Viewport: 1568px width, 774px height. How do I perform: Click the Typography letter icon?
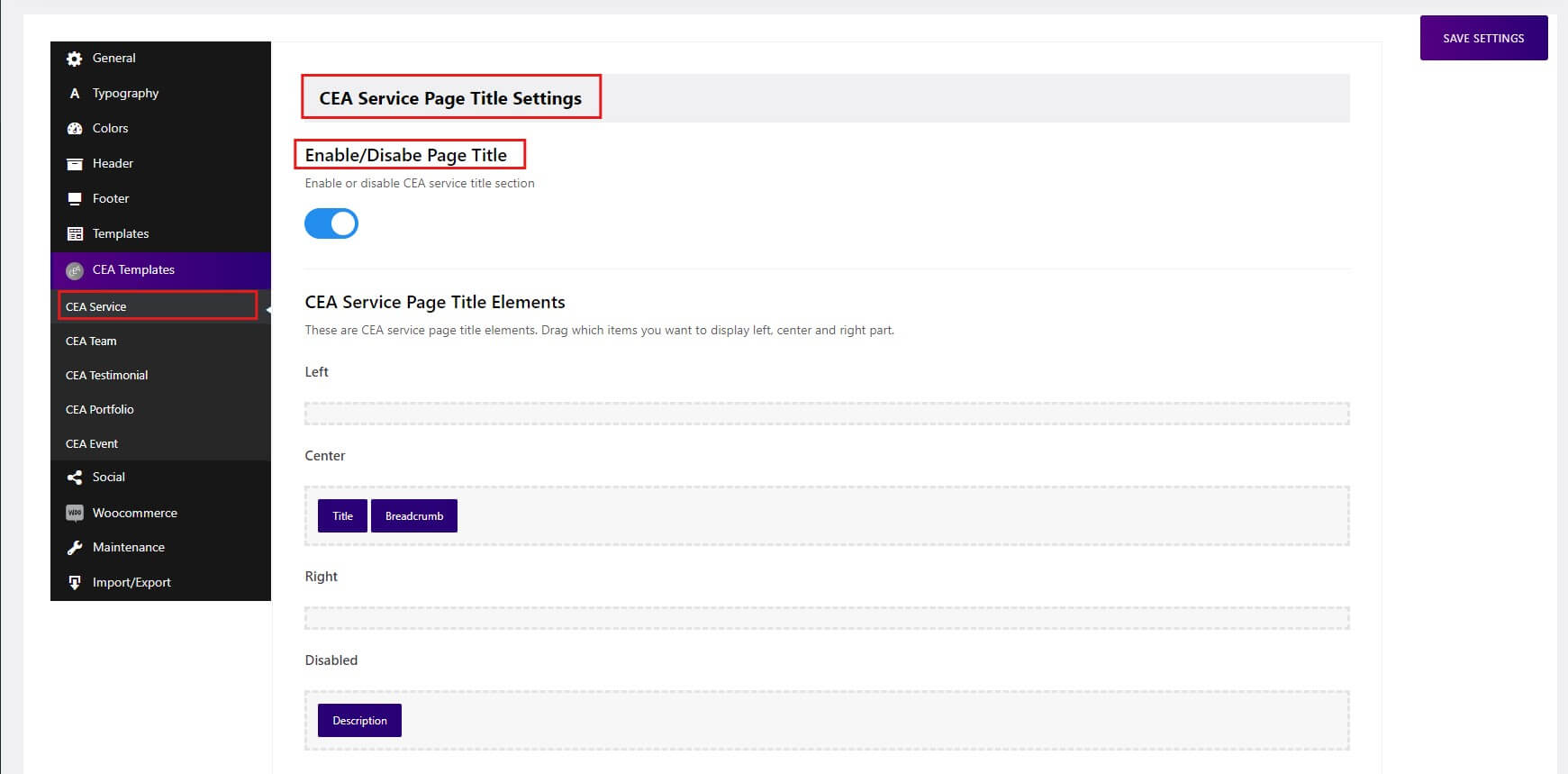point(75,94)
